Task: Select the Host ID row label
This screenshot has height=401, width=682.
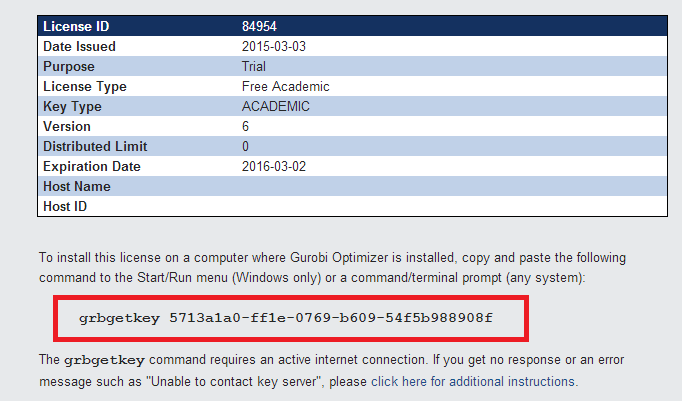Action: (65, 206)
